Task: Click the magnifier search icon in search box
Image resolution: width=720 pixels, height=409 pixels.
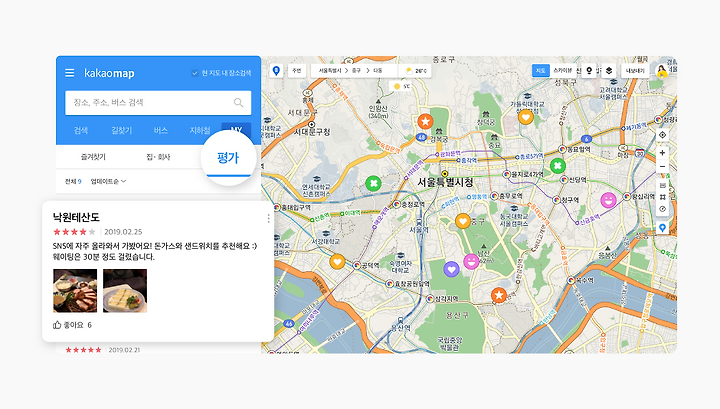Action: pos(238,102)
